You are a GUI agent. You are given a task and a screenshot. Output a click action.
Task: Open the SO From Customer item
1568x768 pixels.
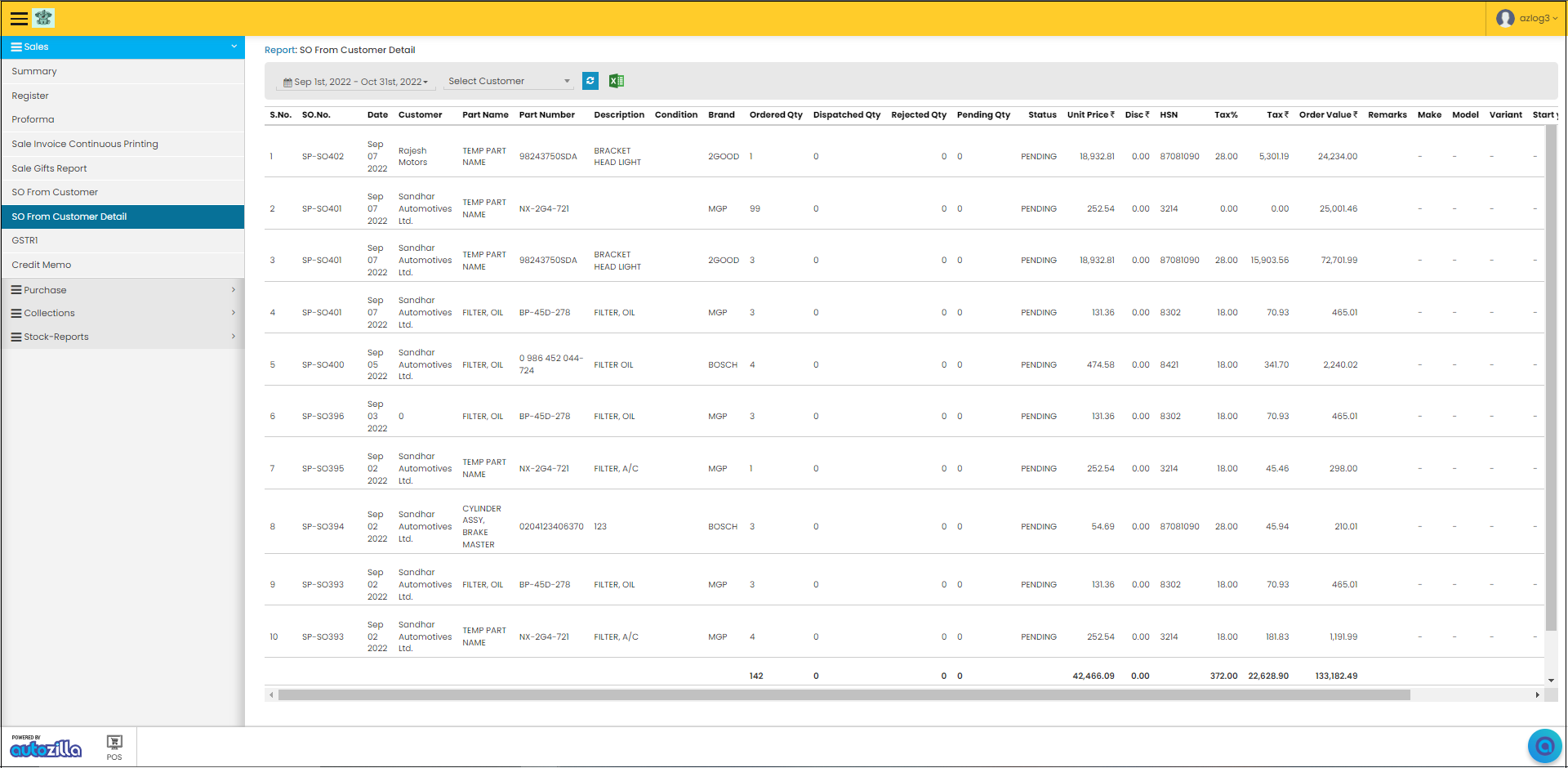(122, 192)
